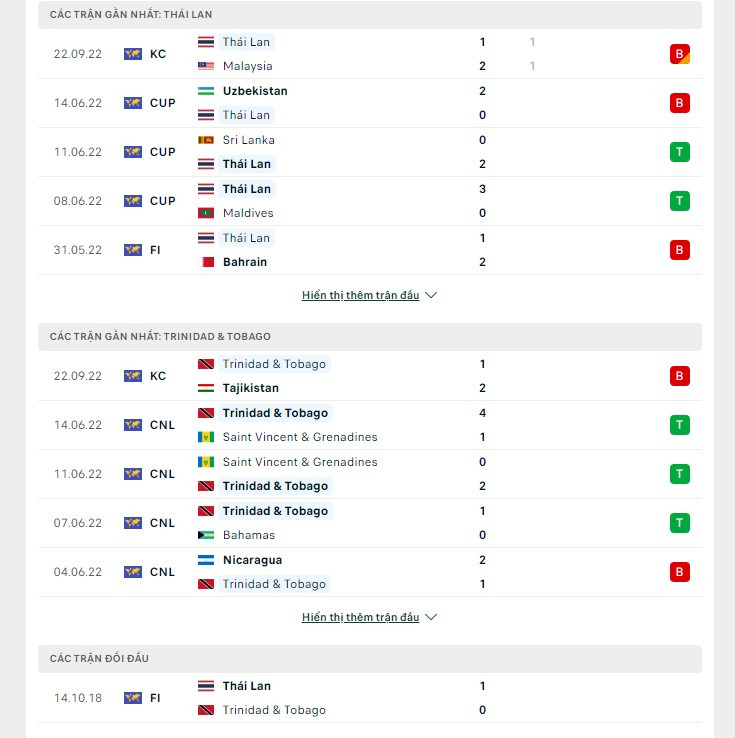The width and height of the screenshot is (735, 738).
Task: Click the Malaysia flag icon
Action: 205,66
